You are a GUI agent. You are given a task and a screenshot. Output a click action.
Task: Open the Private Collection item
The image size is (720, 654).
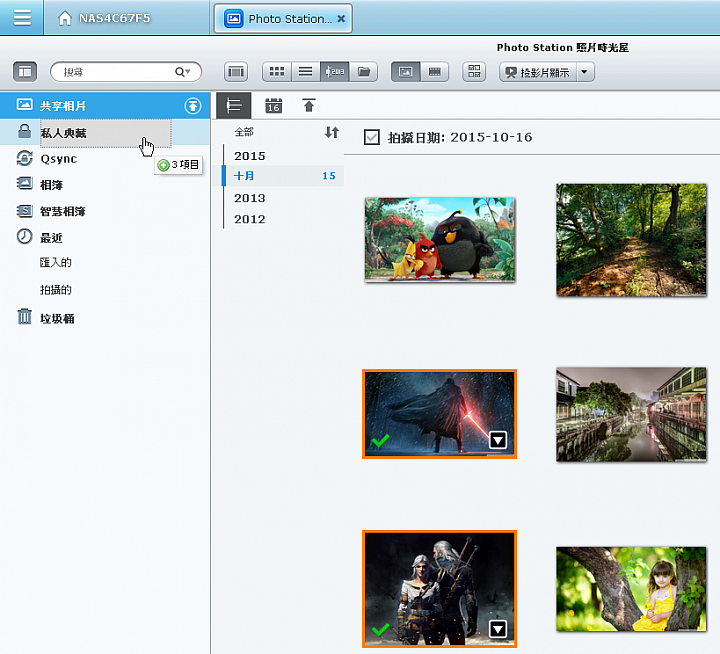[105, 133]
